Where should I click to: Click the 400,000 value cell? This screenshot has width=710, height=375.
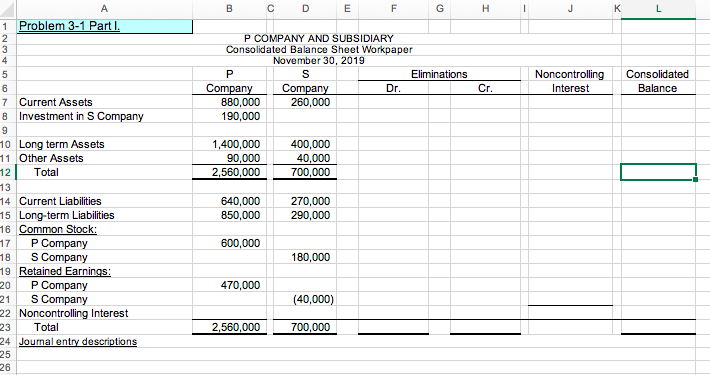pyautogui.click(x=311, y=144)
